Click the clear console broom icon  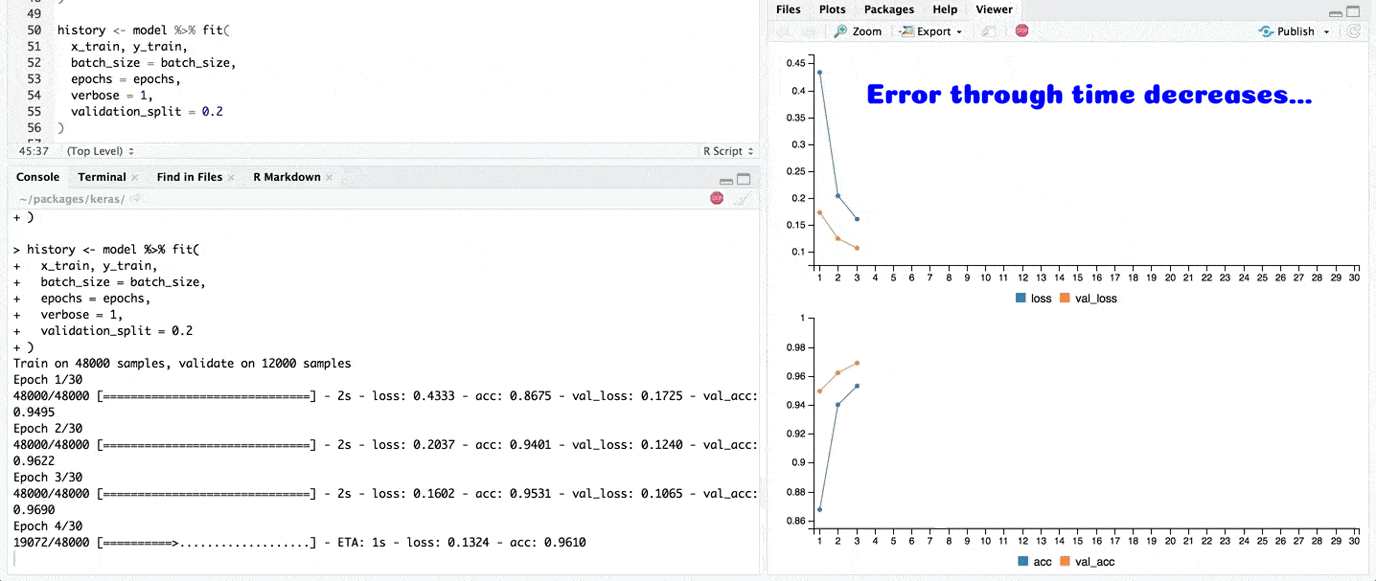[x=741, y=199]
